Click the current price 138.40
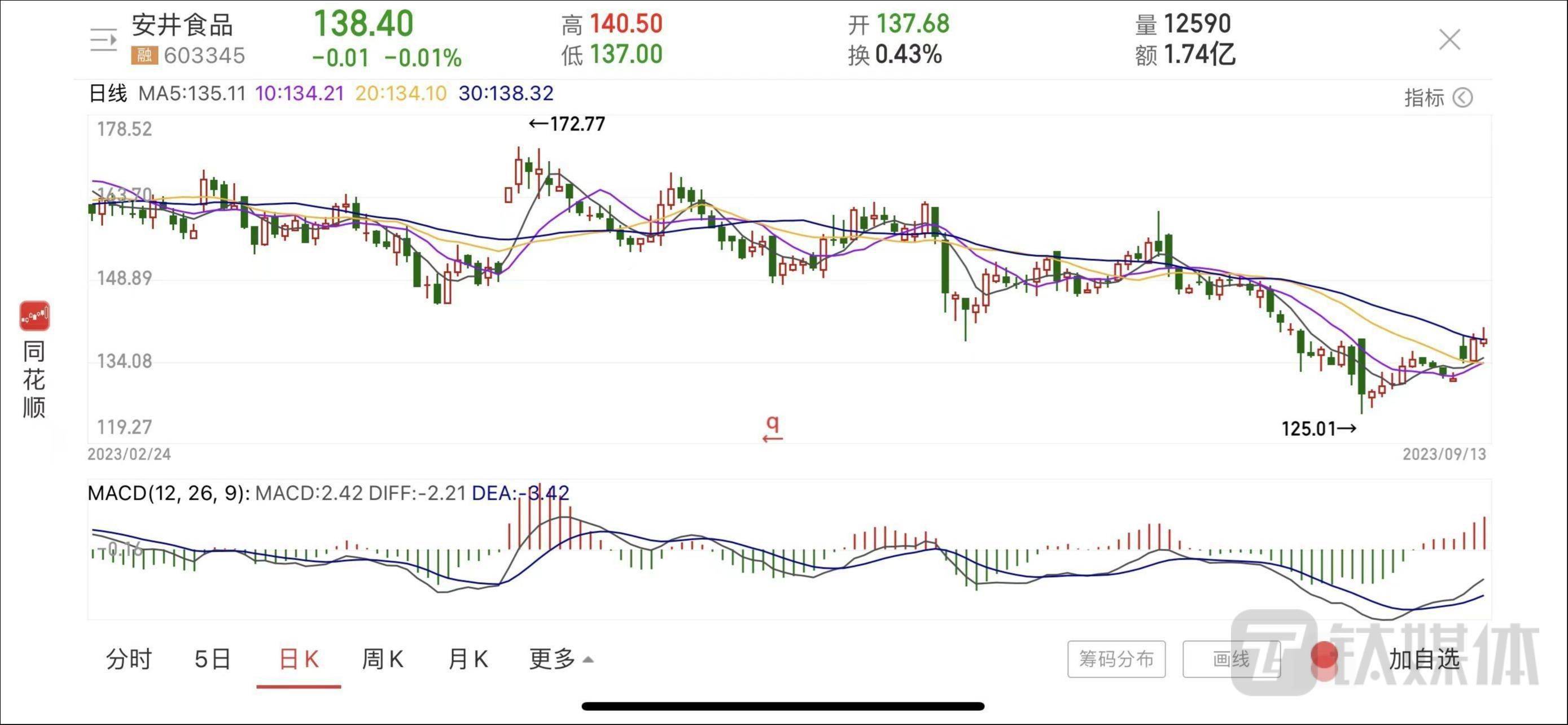The image size is (1568, 725). pos(363,24)
